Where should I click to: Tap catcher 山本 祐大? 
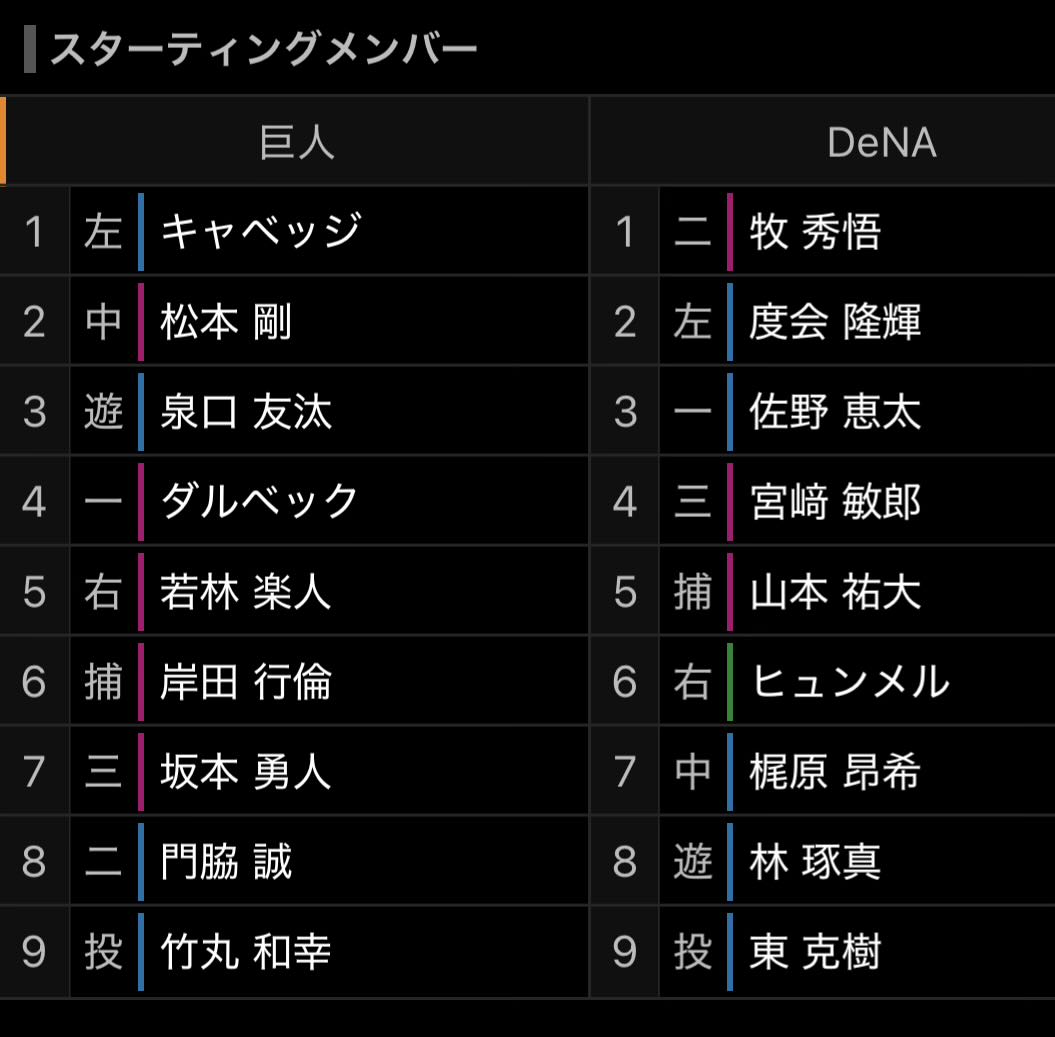(x=835, y=592)
